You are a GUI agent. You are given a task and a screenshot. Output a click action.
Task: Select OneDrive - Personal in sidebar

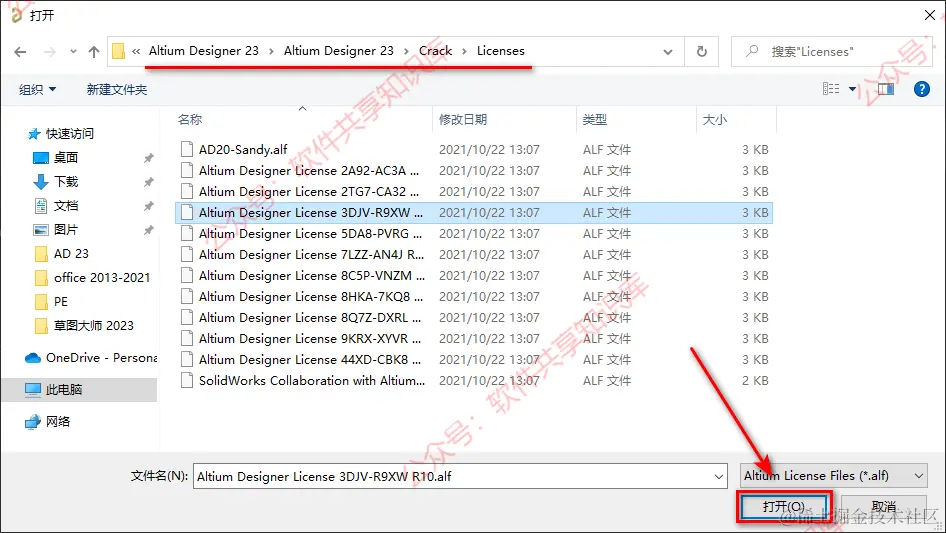(90, 358)
